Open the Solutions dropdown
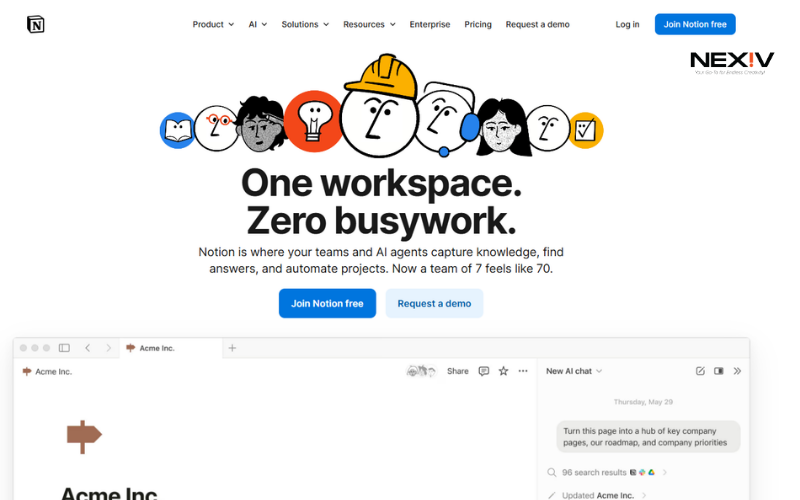Viewport: 800px width, 500px height. (x=305, y=24)
